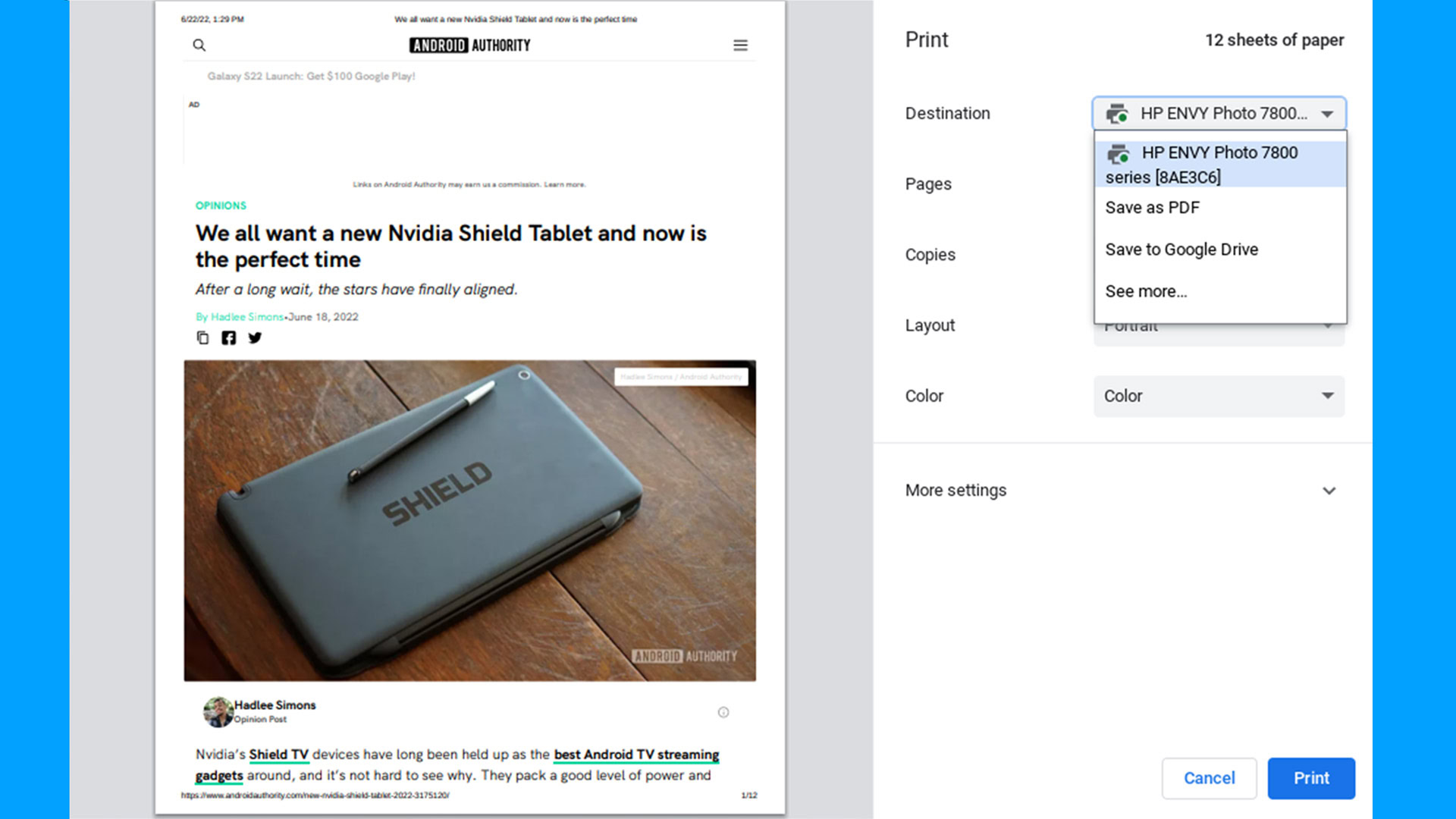The width and height of the screenshot is (1456, 819).
Task: Click the June 18, 2022 date text
Action: coord(323,317)
